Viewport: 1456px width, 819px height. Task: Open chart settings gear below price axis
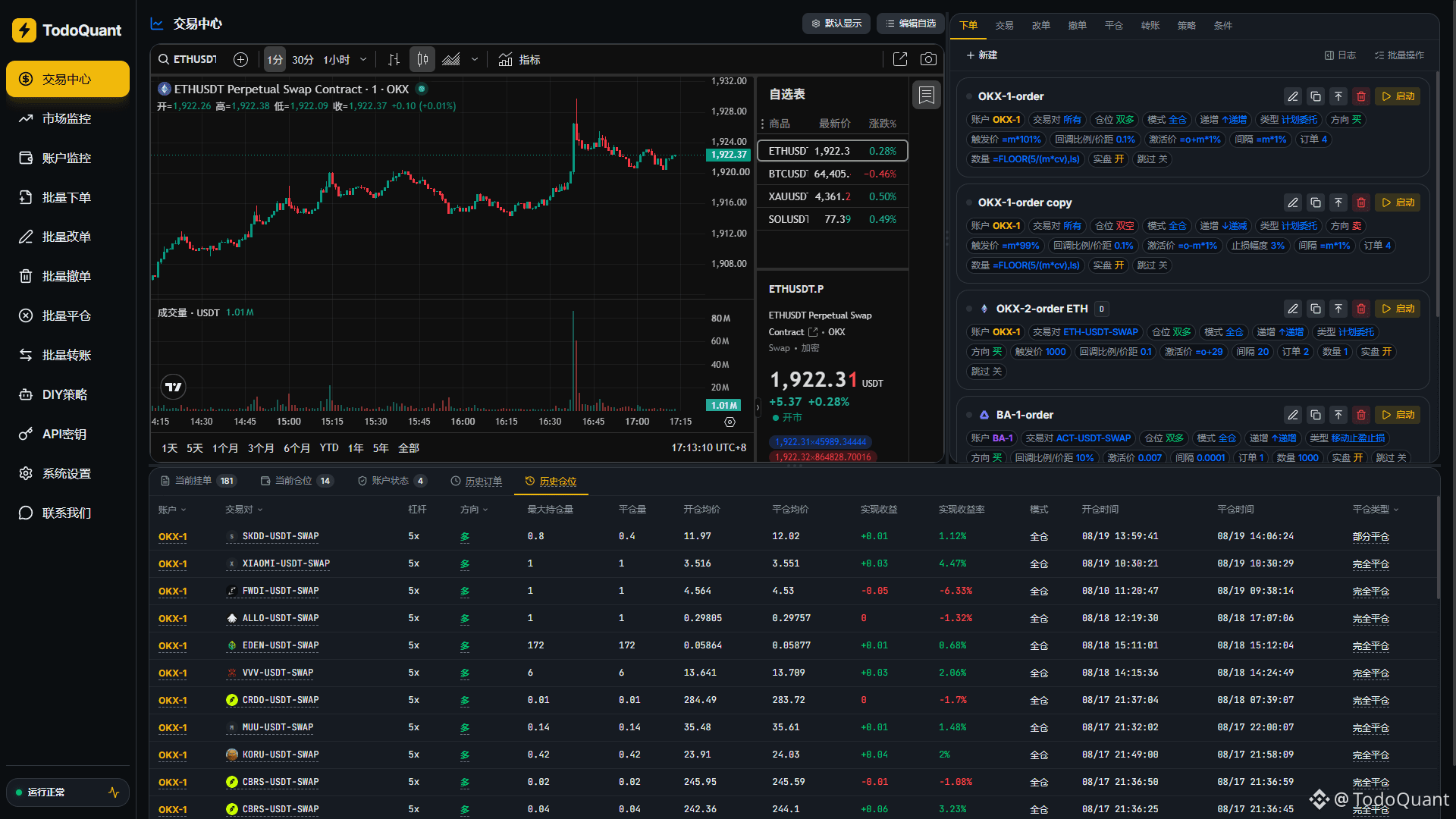pyautogui.click(x=730, y=422)
